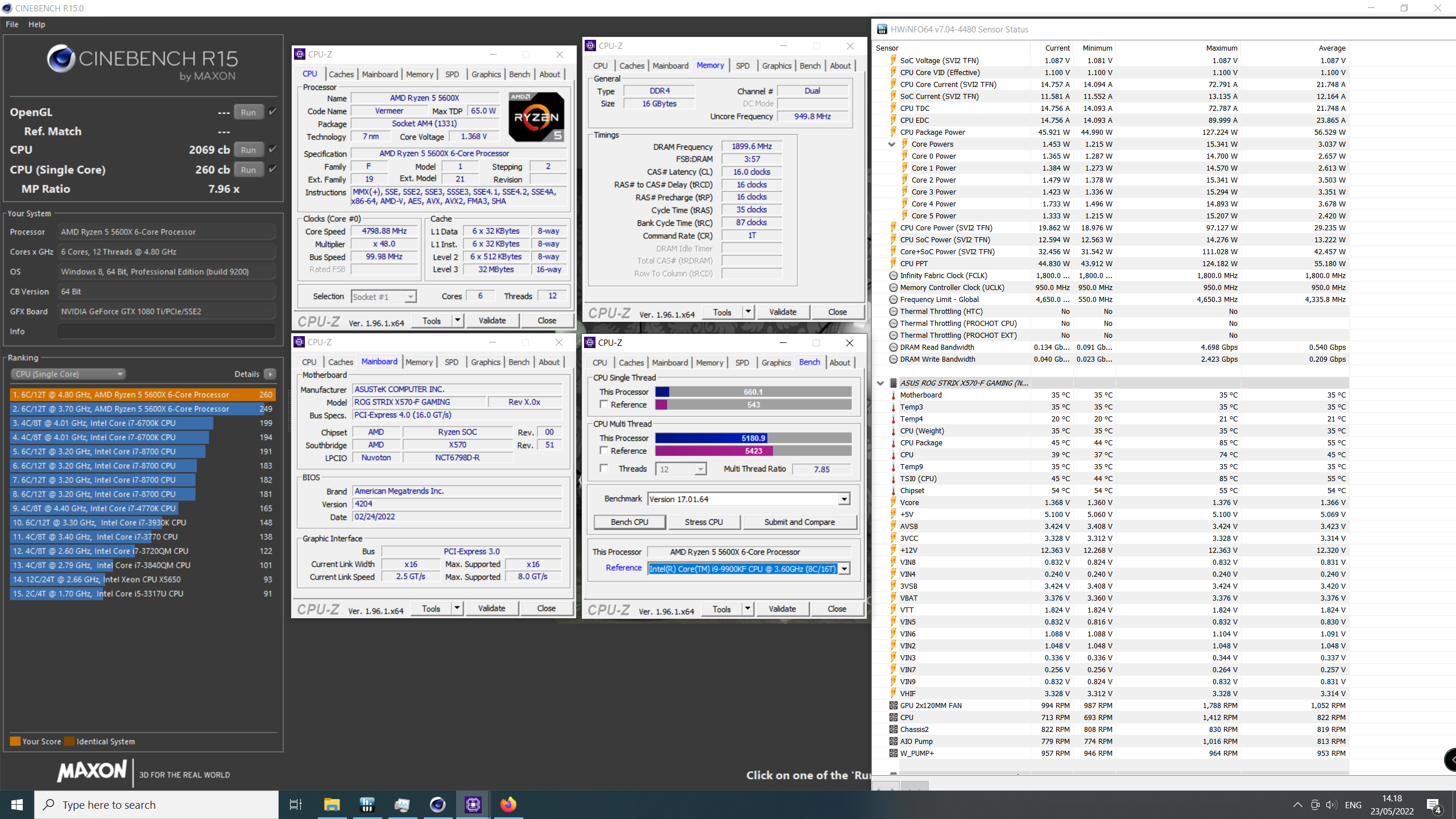Open Socket #1 selection dropdown
The image size is (1456, 819).
(384, 297)
